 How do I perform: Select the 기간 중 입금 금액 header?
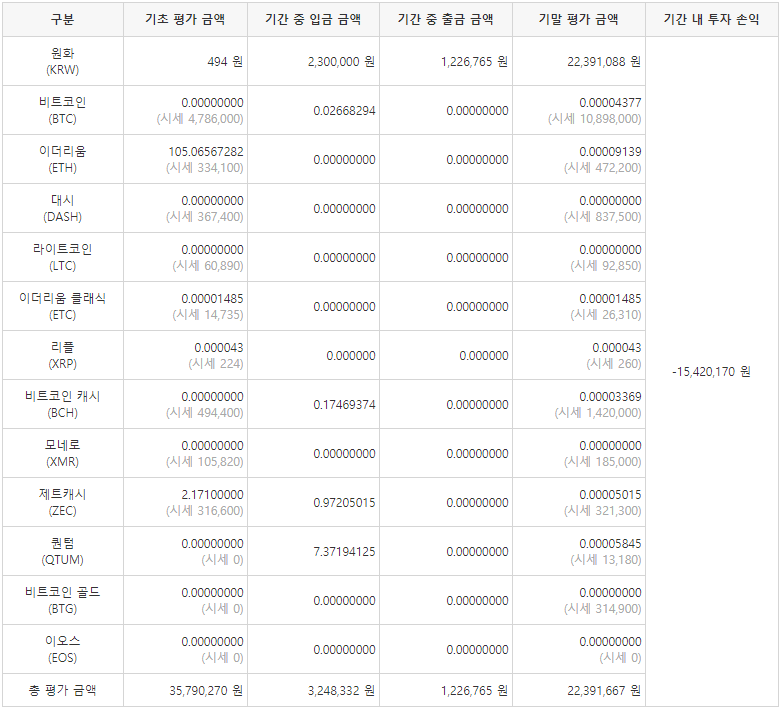(313, 20)
